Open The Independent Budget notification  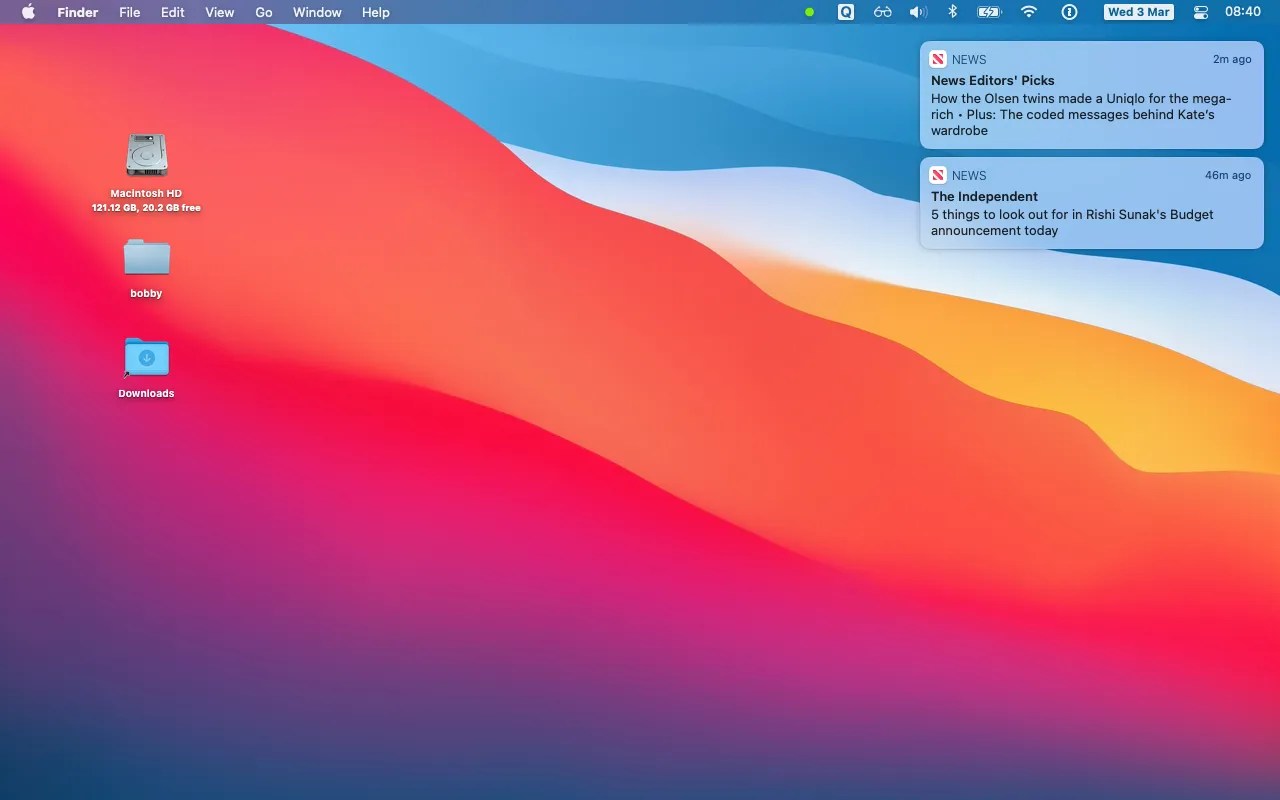[1090, 204]
